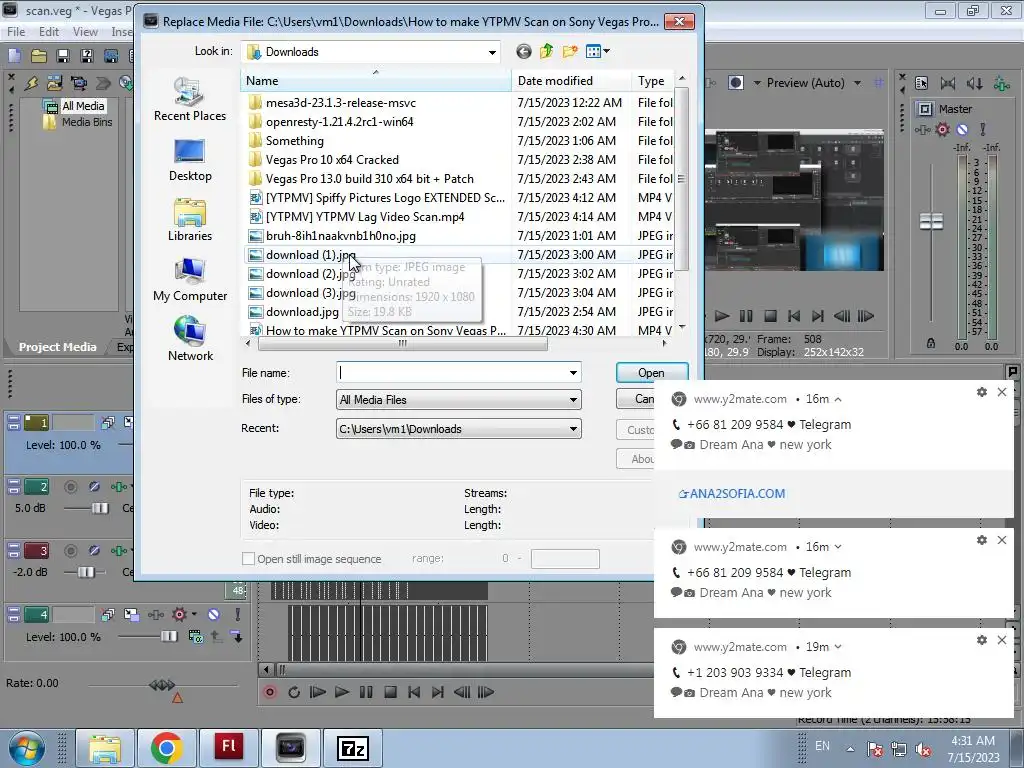
Task: Open Master bus FX gear icon
Action: 942,129
